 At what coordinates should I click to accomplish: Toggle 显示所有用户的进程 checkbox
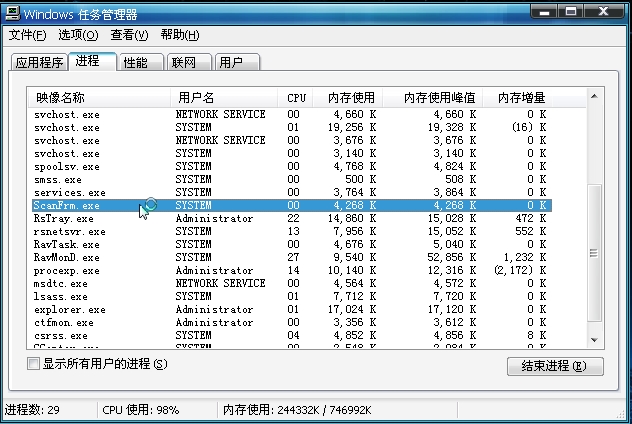tap(33, 364)
